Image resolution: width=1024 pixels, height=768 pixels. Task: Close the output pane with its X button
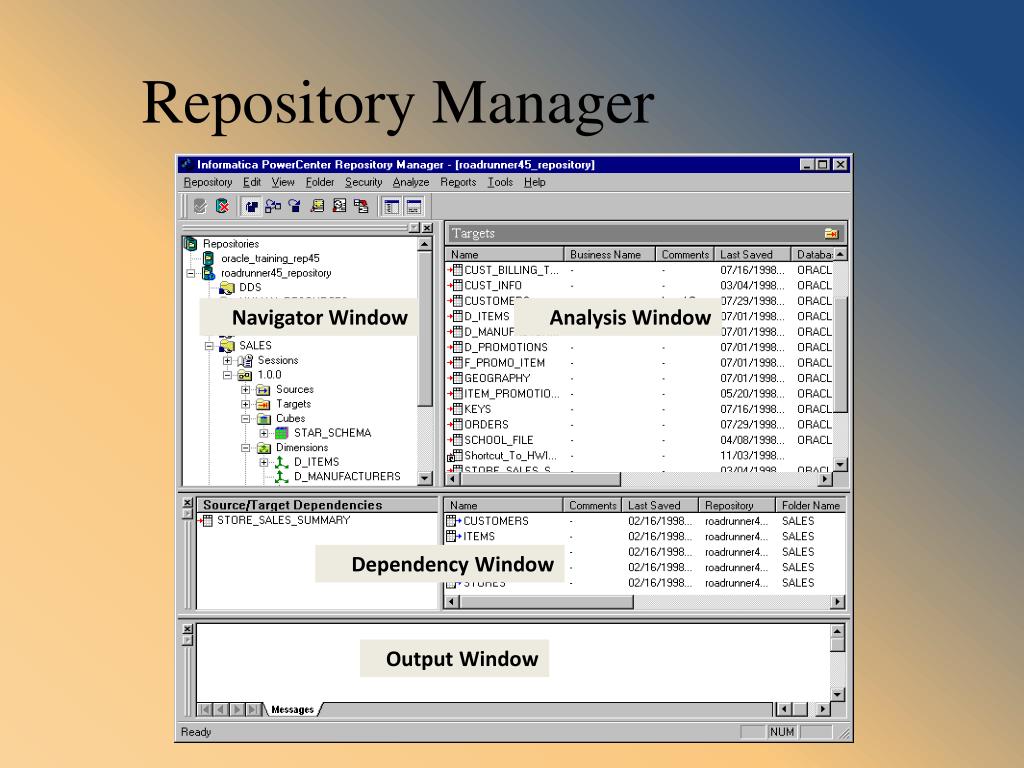[187, 629]
